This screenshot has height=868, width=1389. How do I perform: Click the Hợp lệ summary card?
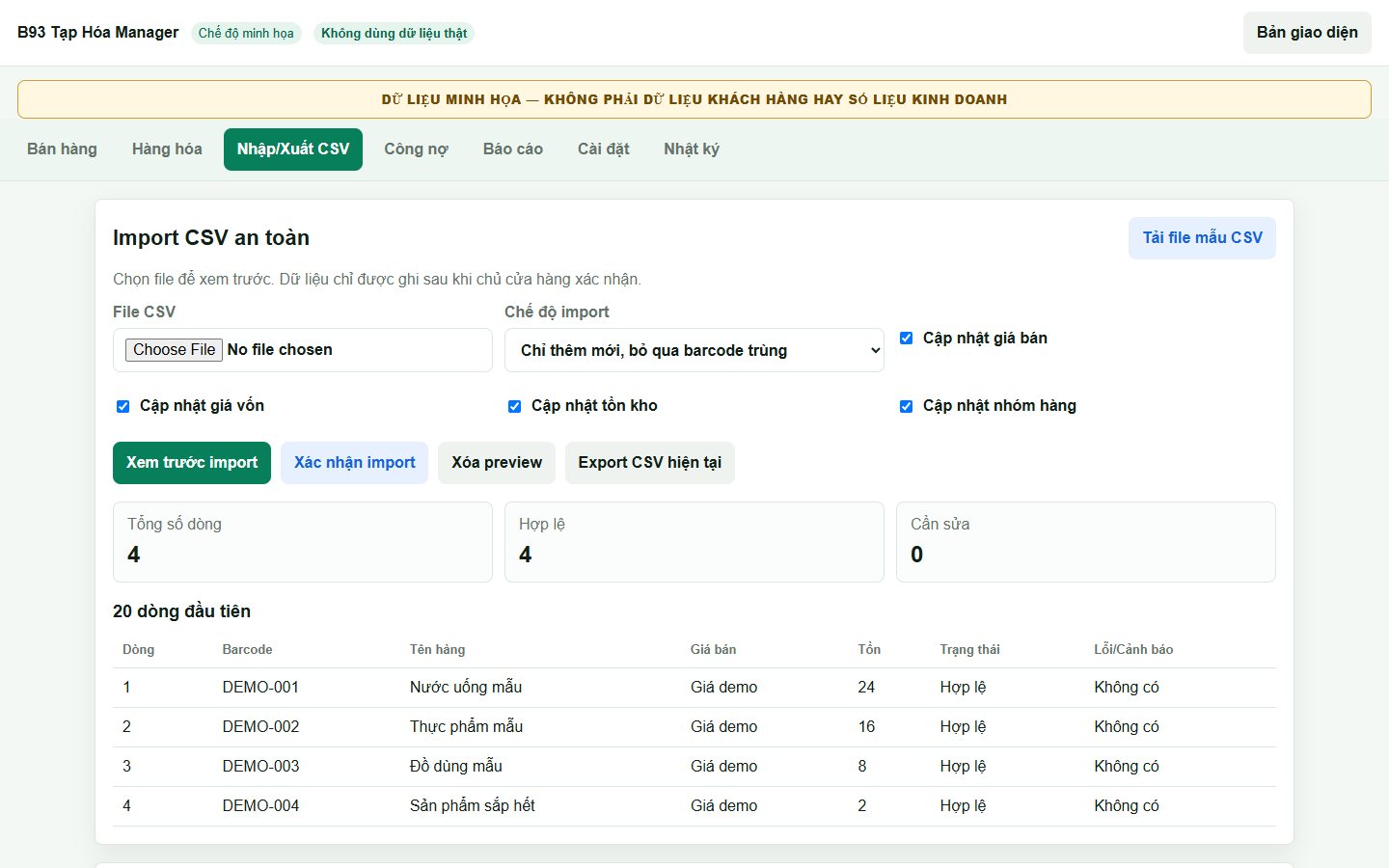(x=694, y=542)
